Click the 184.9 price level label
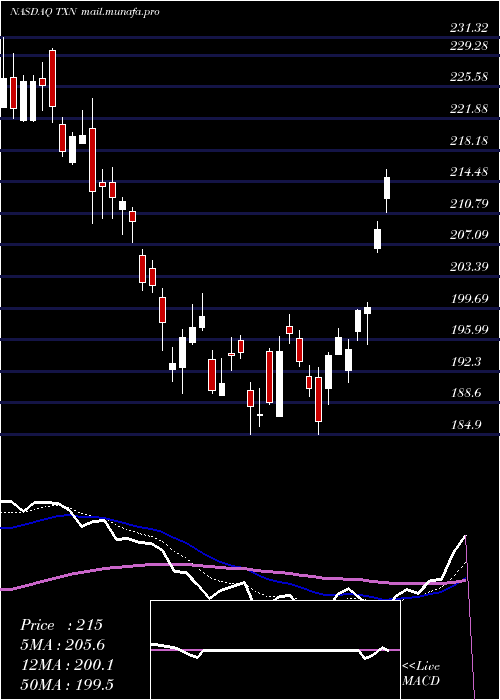Viewport: 500px width, 700px height. tap(466, 425)
